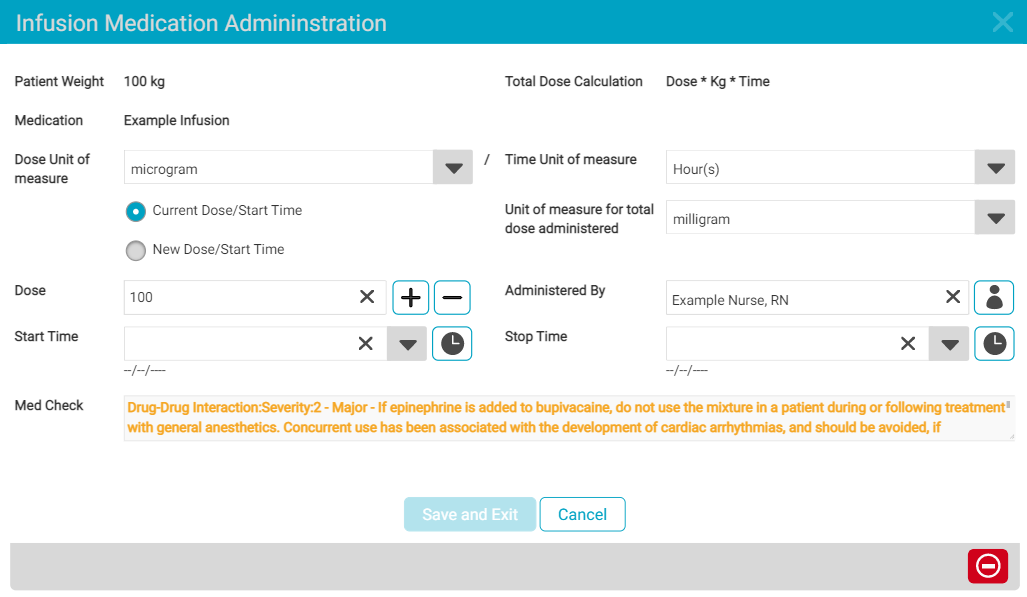Open total dose administered unit dropdown
This screenshot has height=597, width=1027.
point(994,218)
